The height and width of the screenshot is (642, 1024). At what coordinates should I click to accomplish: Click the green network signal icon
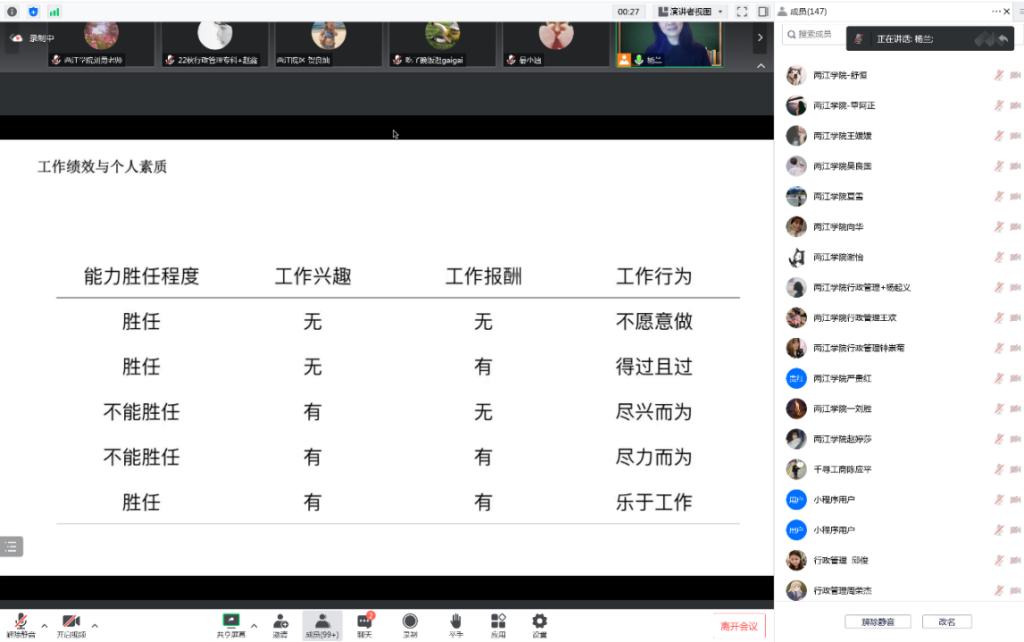click(54, 11)
